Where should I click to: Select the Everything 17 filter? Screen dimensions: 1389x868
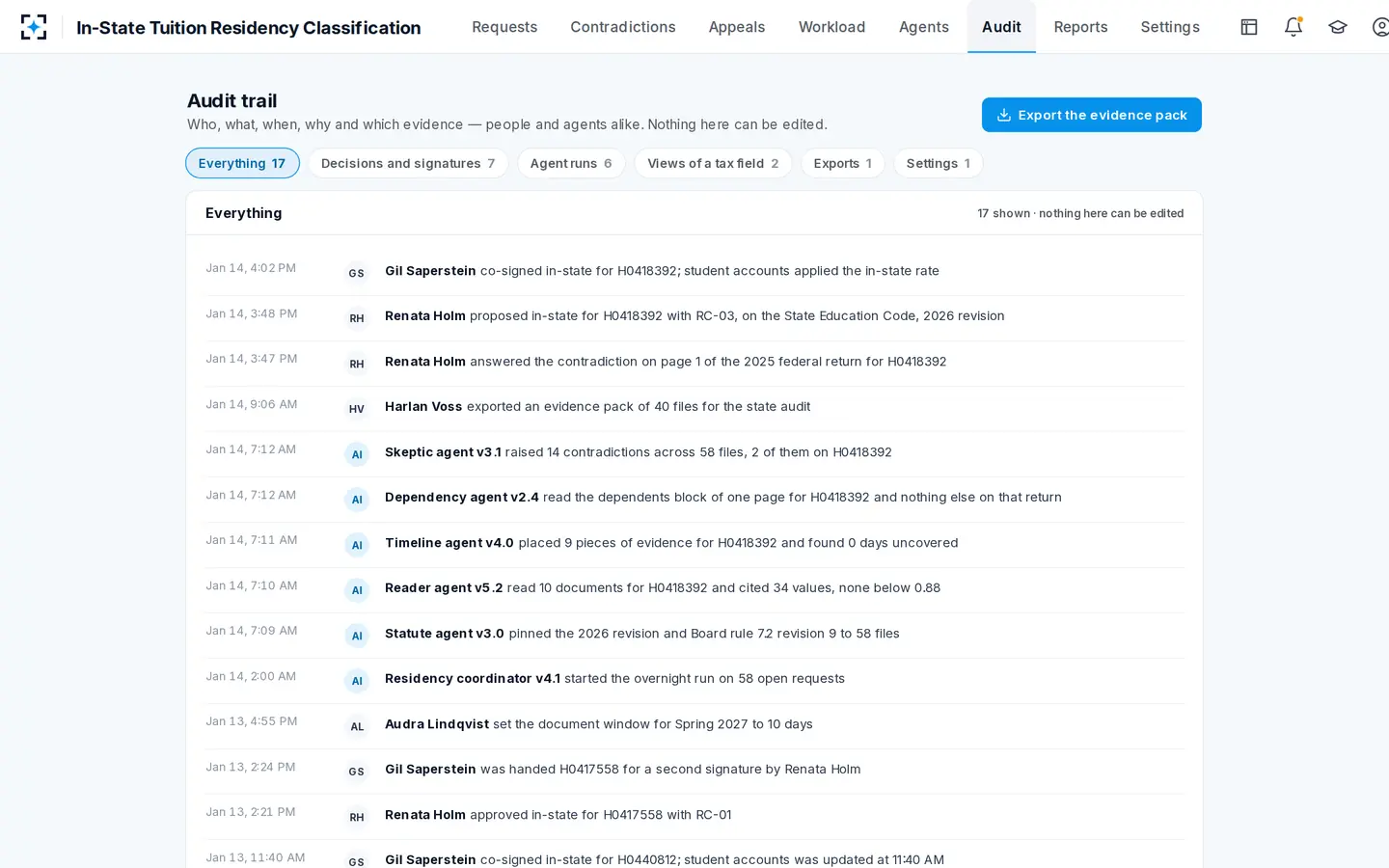click(242, 163)
